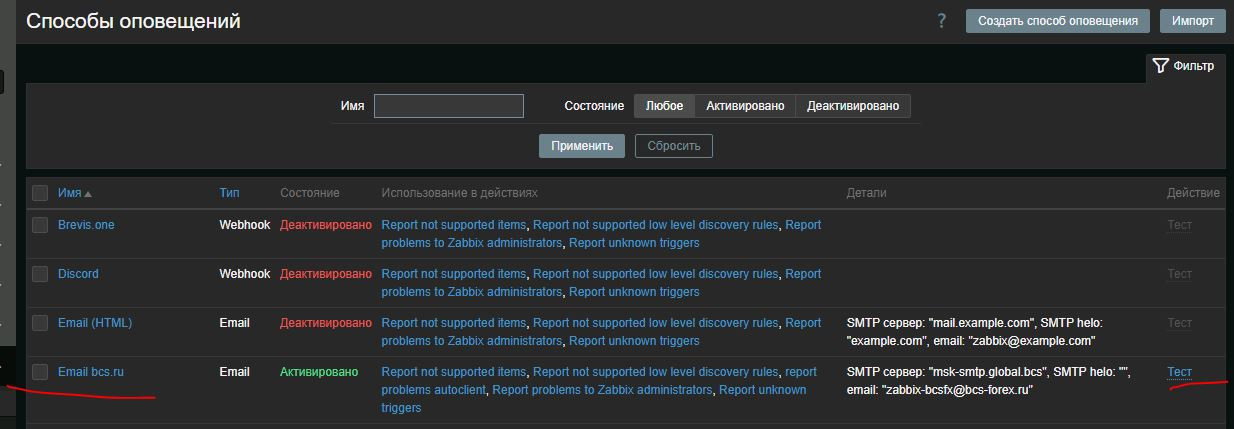Toggle the Фильтр filter tab
The height and width of the screenshot is (429, 1234).
[1184, 66]
